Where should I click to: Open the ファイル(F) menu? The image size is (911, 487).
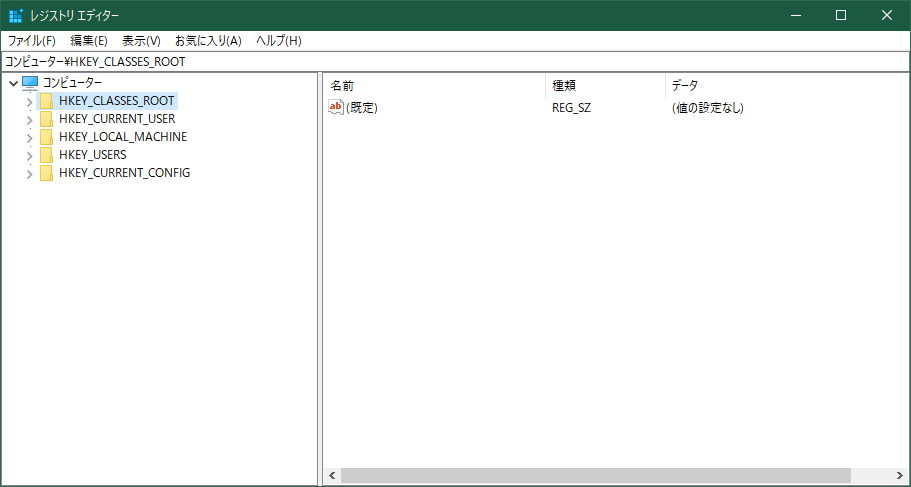[32, 41]
